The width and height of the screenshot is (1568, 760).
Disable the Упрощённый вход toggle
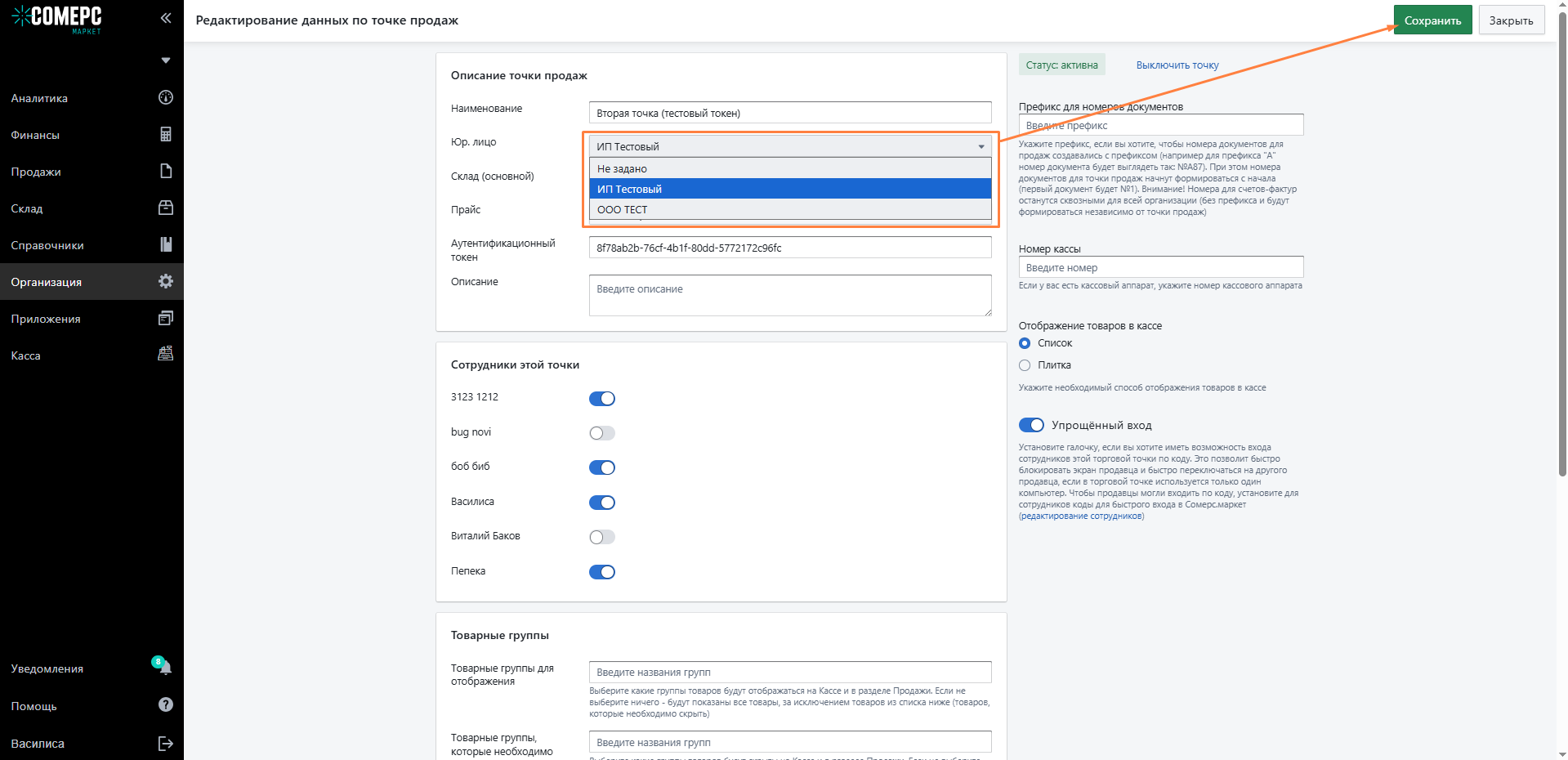(1031, 425)
